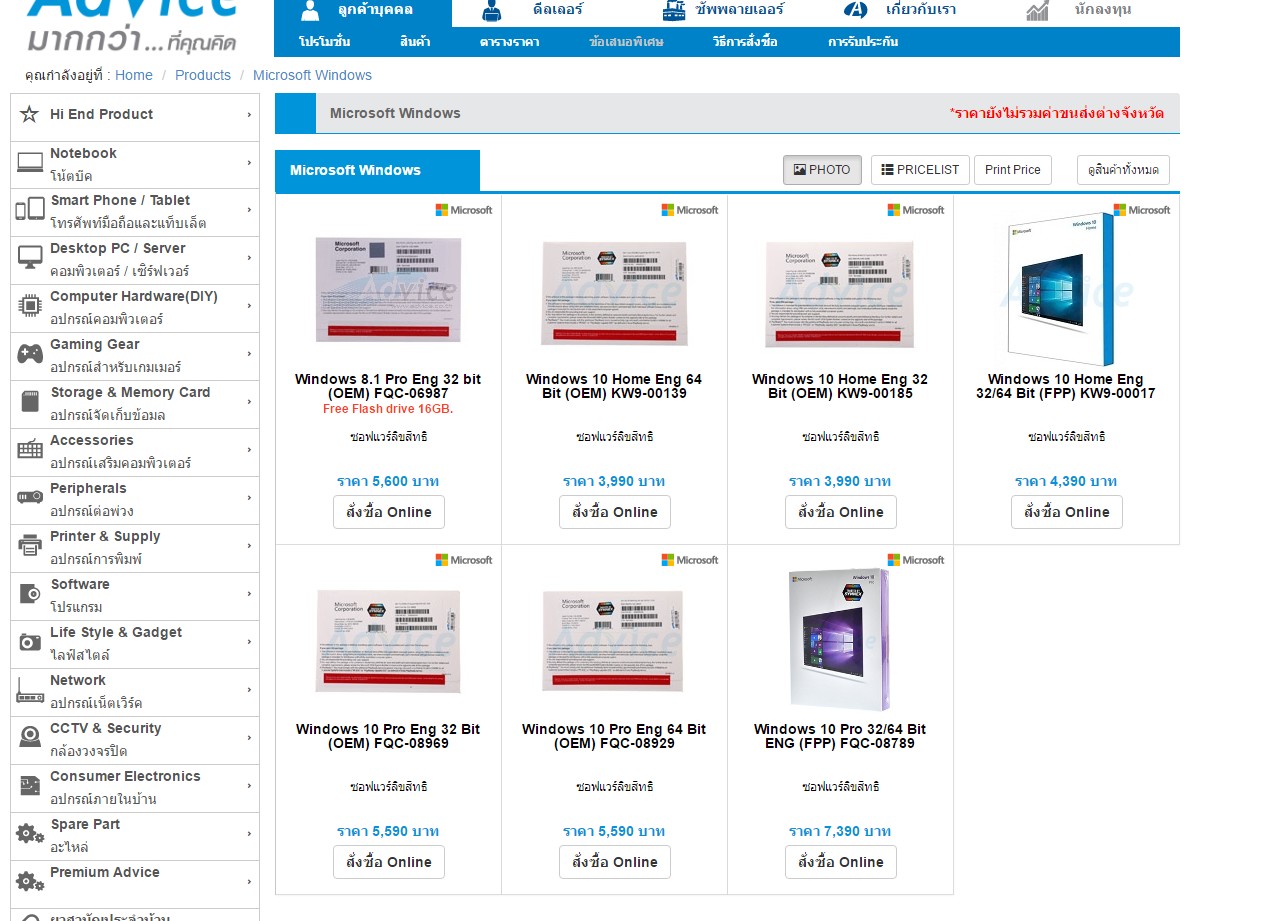
Task: Click the Advice logo at top left
Action: (x=132, y=25)
